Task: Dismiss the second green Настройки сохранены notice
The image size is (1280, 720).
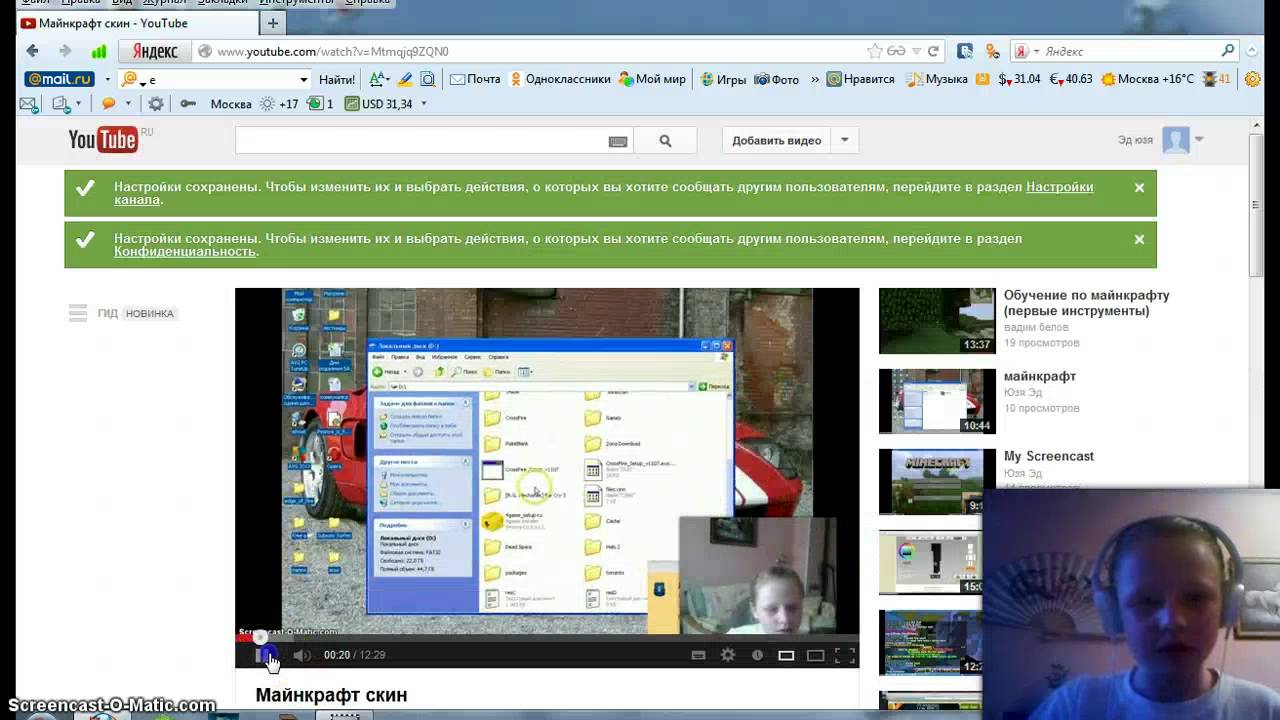Action: (x=1139, y=239)
